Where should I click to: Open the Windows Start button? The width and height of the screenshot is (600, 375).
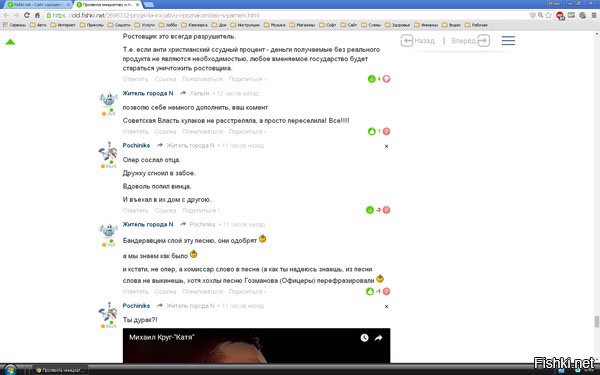(10, 370)
